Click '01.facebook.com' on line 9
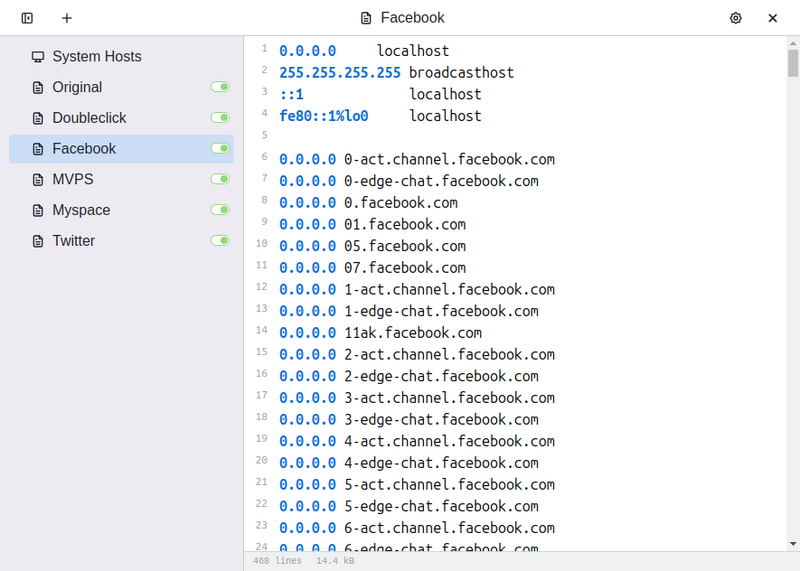This screenshot has height=571, width=800. click(x=405, y=225)
